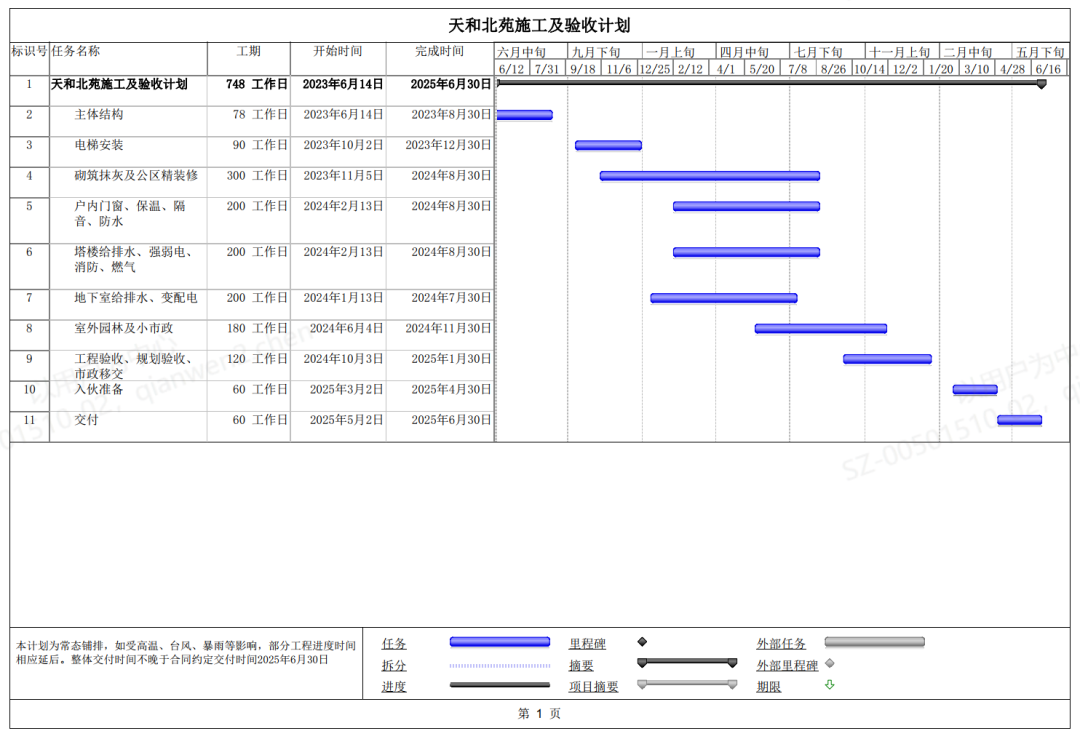
Task: Click the chart title 天和北苑施工及验收计划
Action: (539, 25)
